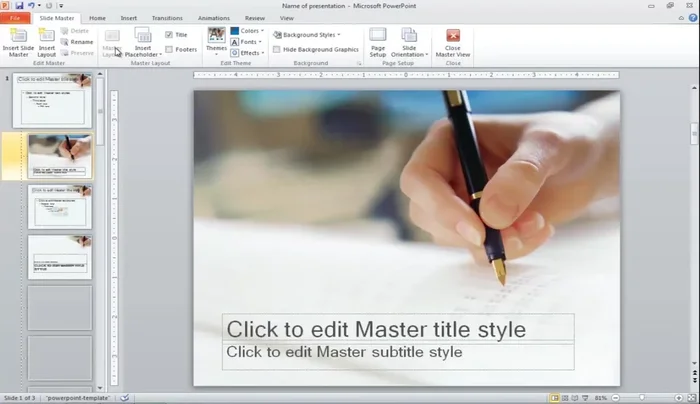Click the Page Setup icon
The image size is (700, 404).
(x=378, y=41)
